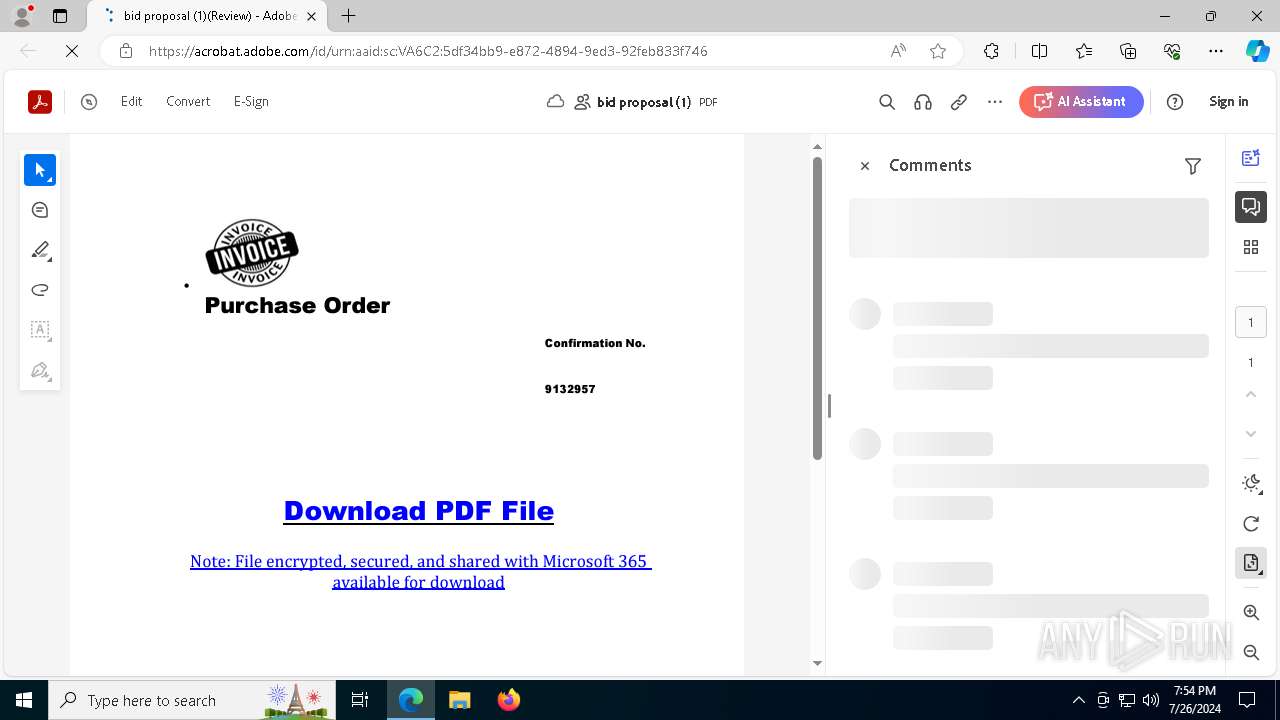Click the cloud storage status icon
Viewport: 1280px width, 720px height.
(555, 102)
